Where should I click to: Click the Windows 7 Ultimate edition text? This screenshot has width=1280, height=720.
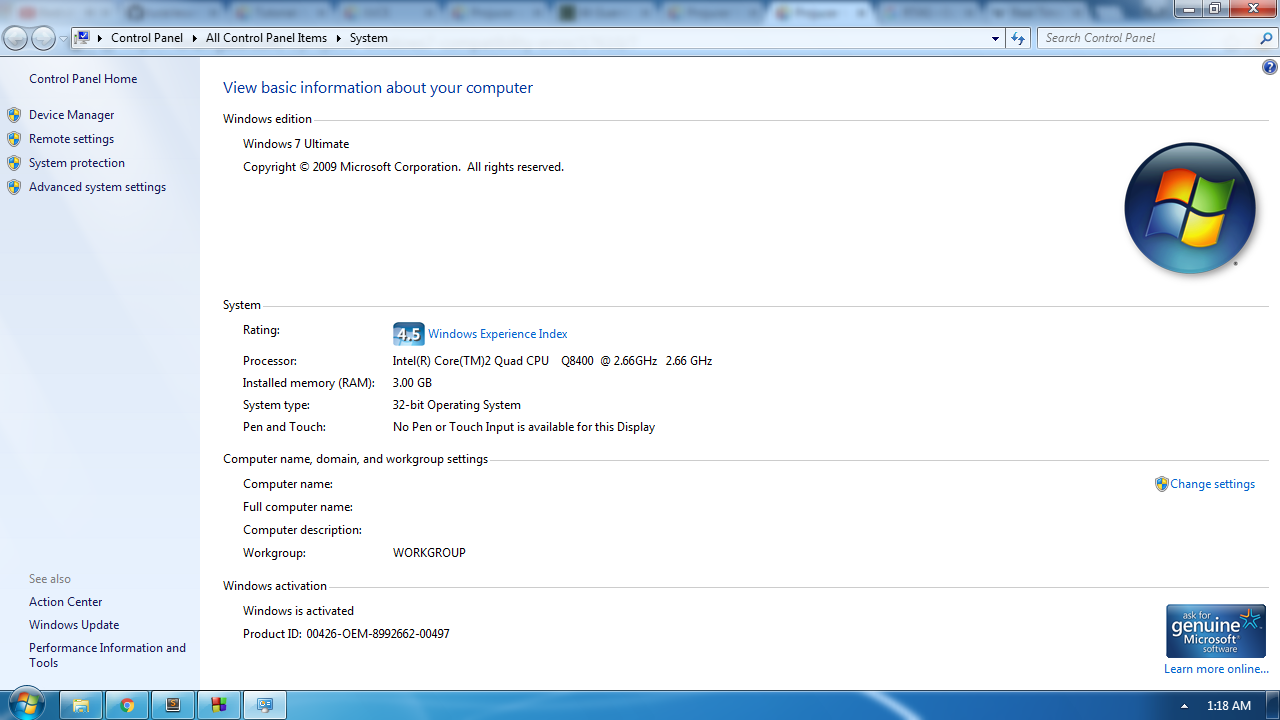(296, 144)
